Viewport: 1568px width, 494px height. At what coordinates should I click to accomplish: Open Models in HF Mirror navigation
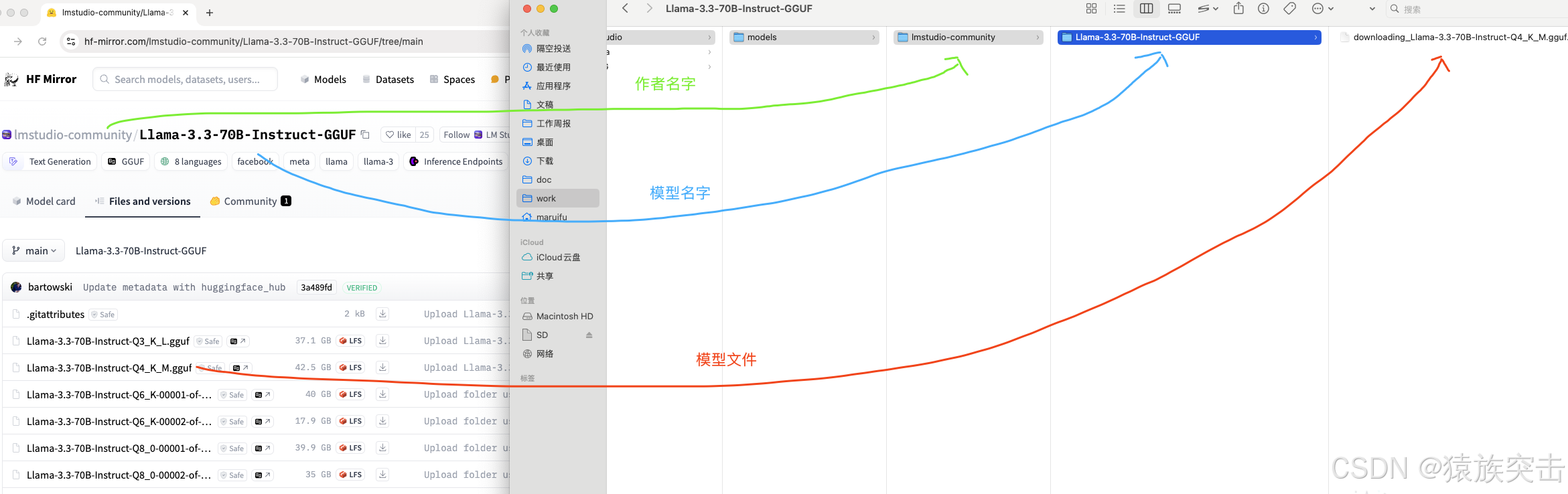324,79
